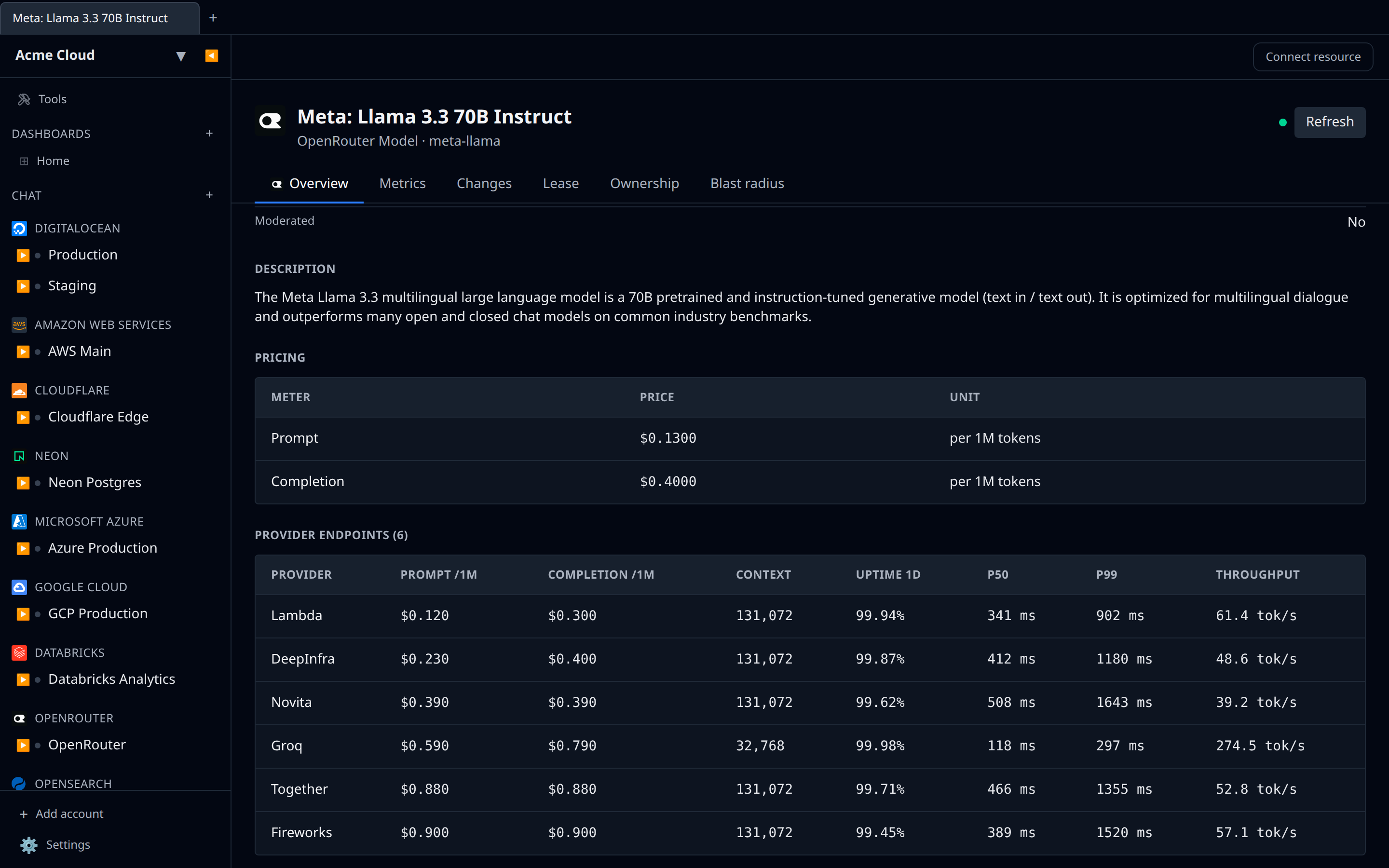Viewport: 1389px width, 868px height.
Task: Expand the Databricks Analytics account arrow
Action: [23, 679]
